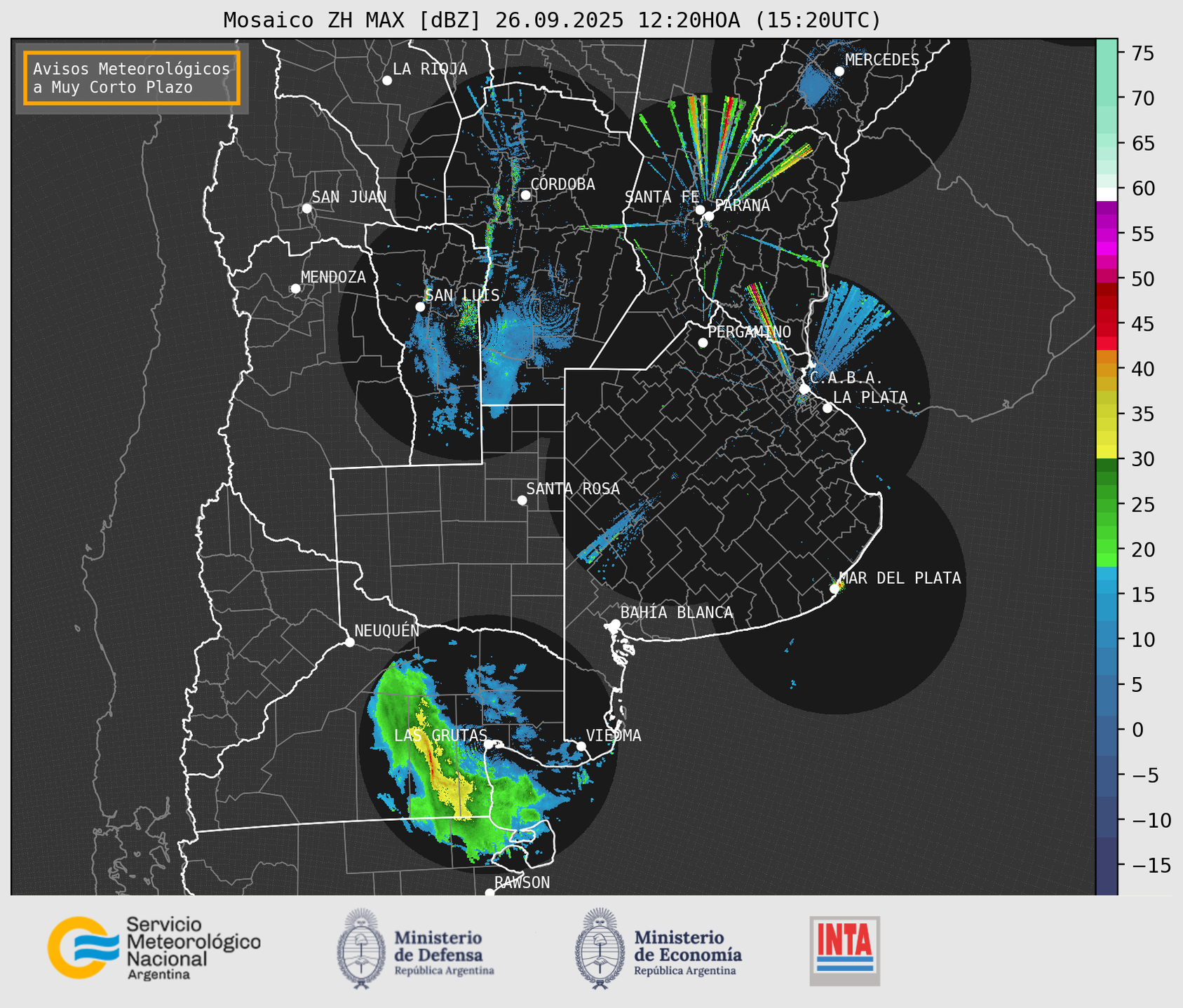Image resolution: width=1183 pixels, height=1008 pixels.
Task: Click the BAHÍA BLANCA map label
Action: 677,613
